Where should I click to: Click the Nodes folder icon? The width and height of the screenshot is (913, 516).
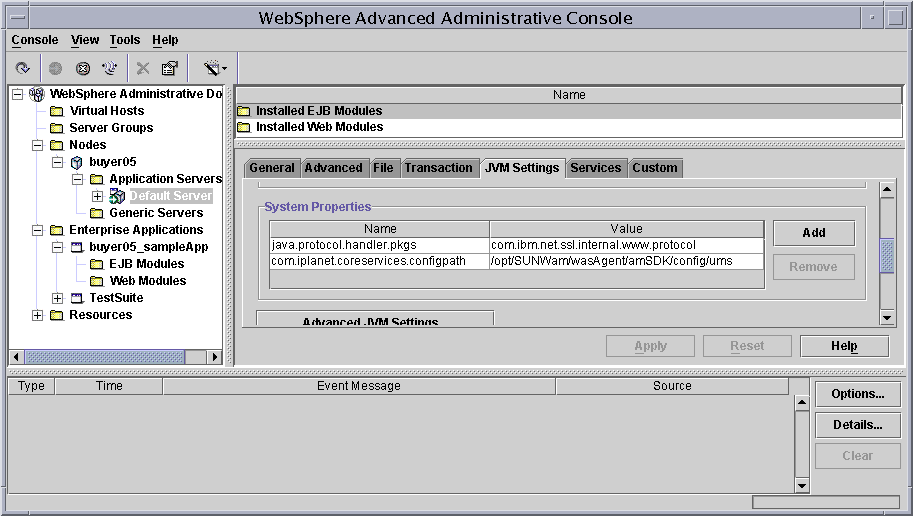56,145
